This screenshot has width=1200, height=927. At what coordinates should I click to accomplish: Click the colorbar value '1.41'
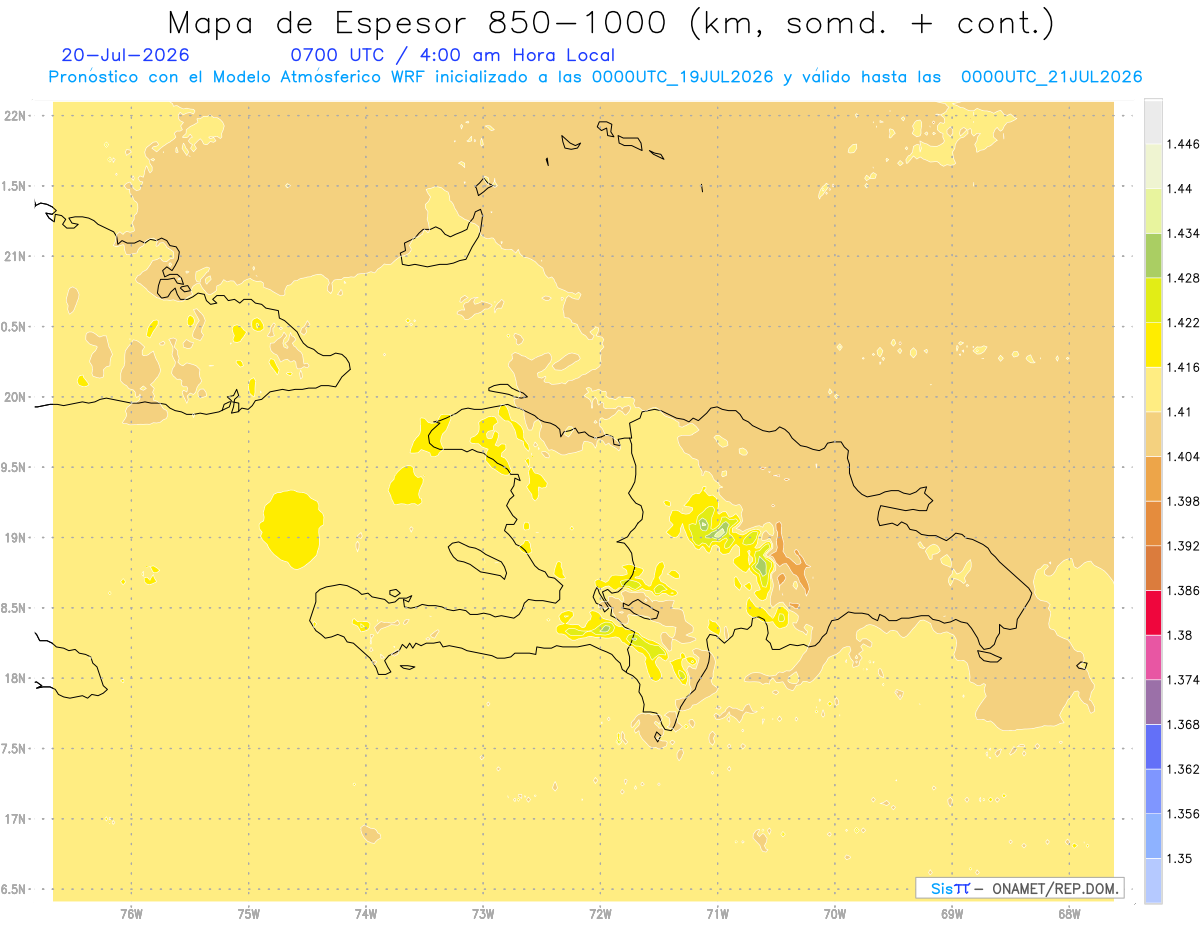click(x=1180, y=412)
